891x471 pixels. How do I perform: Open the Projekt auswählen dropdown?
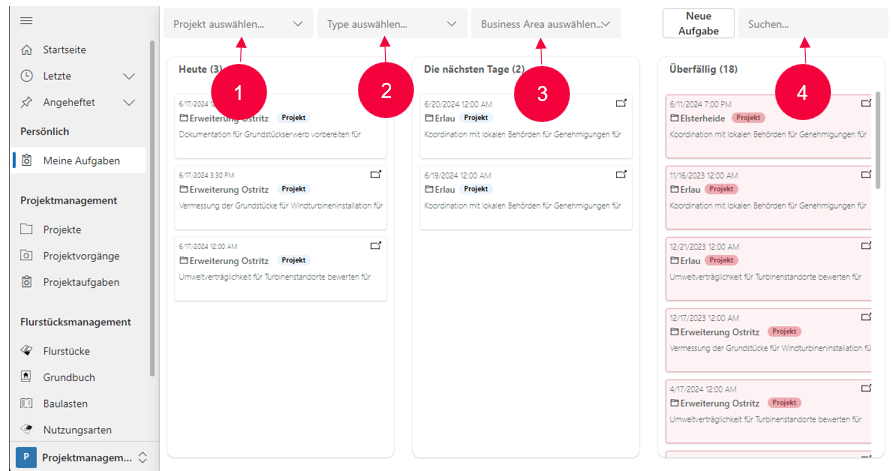[x=237, y=24]
